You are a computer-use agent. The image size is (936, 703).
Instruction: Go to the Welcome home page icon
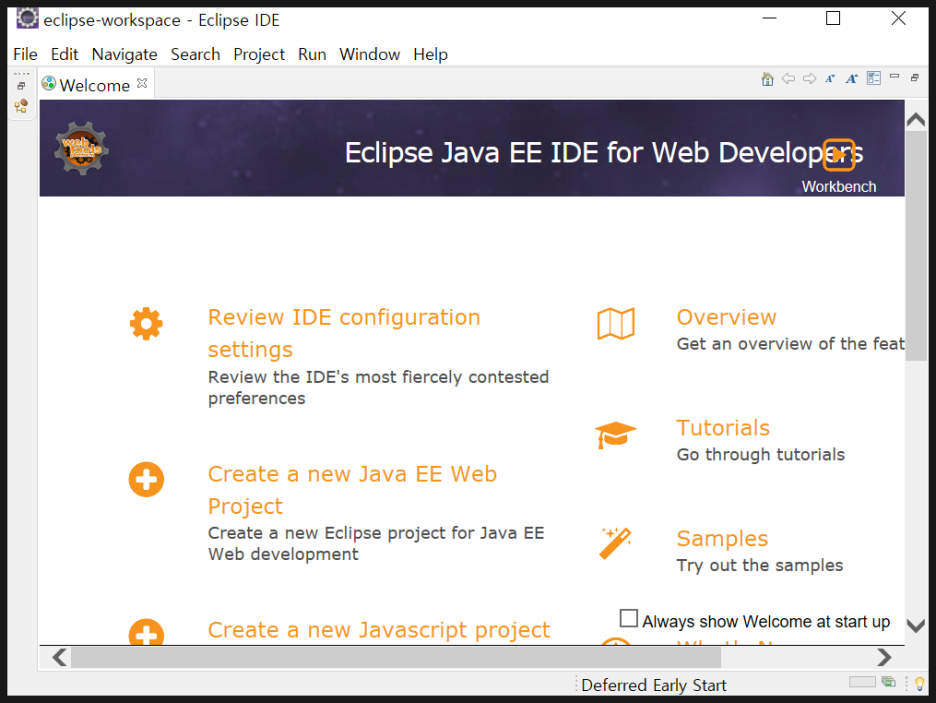click(x=768, y=79)
